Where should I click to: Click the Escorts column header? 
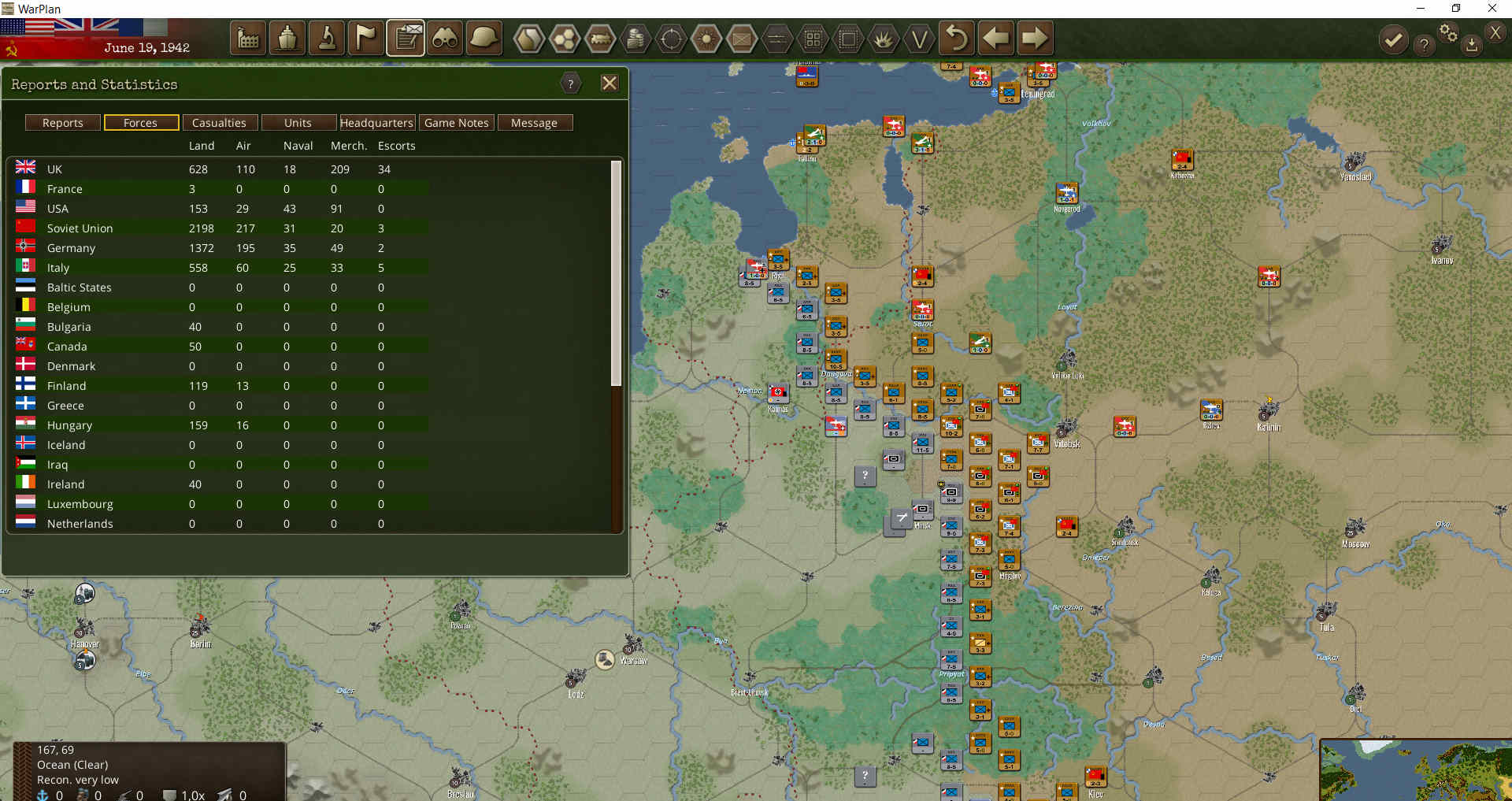point(397,146)
